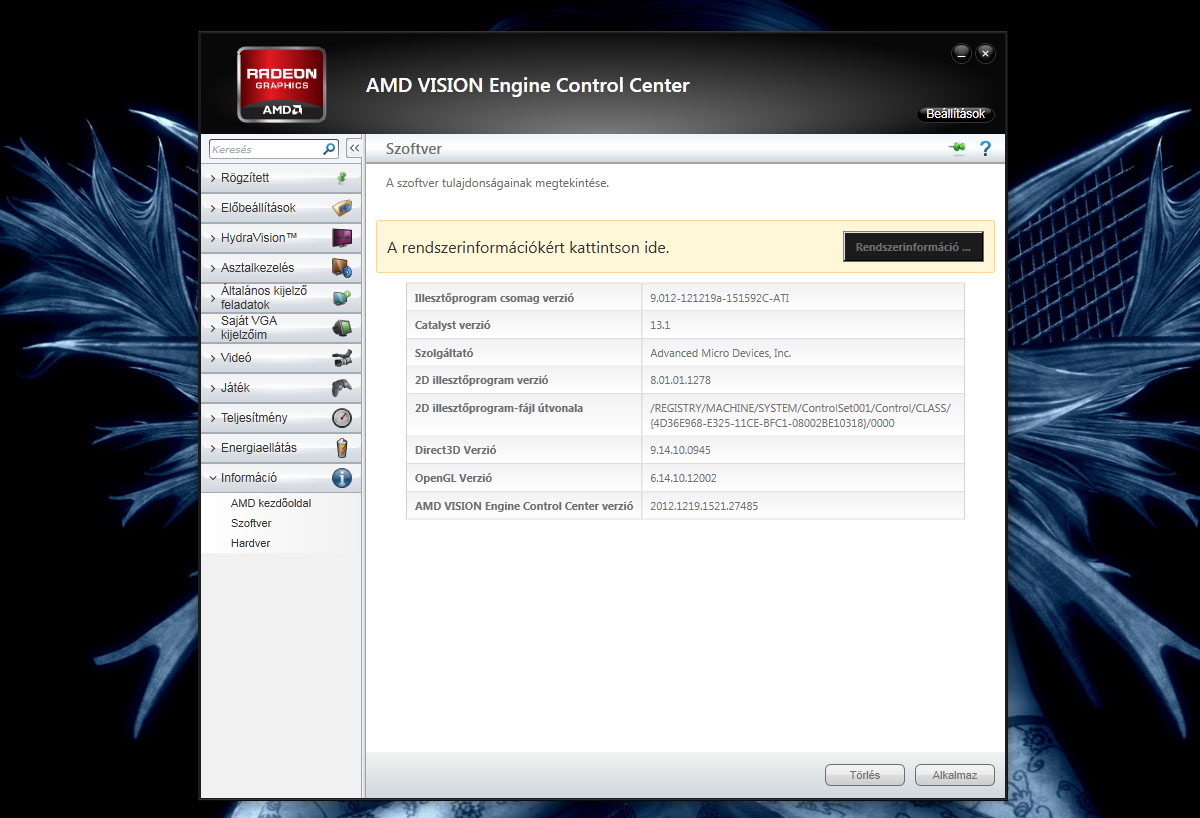The width and height of the screenshot is (1200, 818).
Task: Click the green pin icon in Szoftver header
Action: pos(957,149)
